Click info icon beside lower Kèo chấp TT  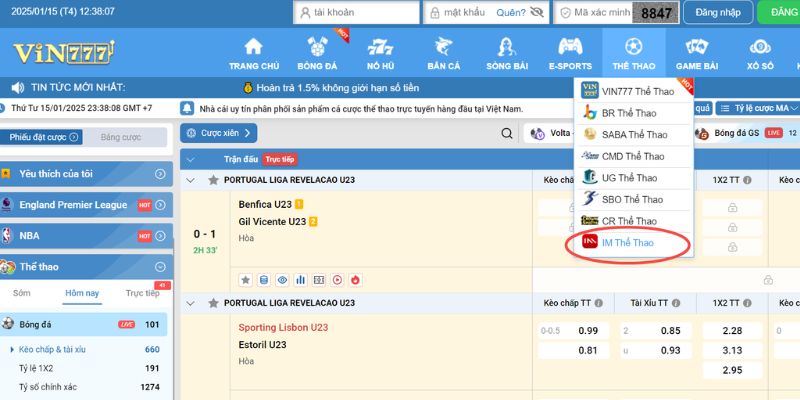[x=598, y=303]
